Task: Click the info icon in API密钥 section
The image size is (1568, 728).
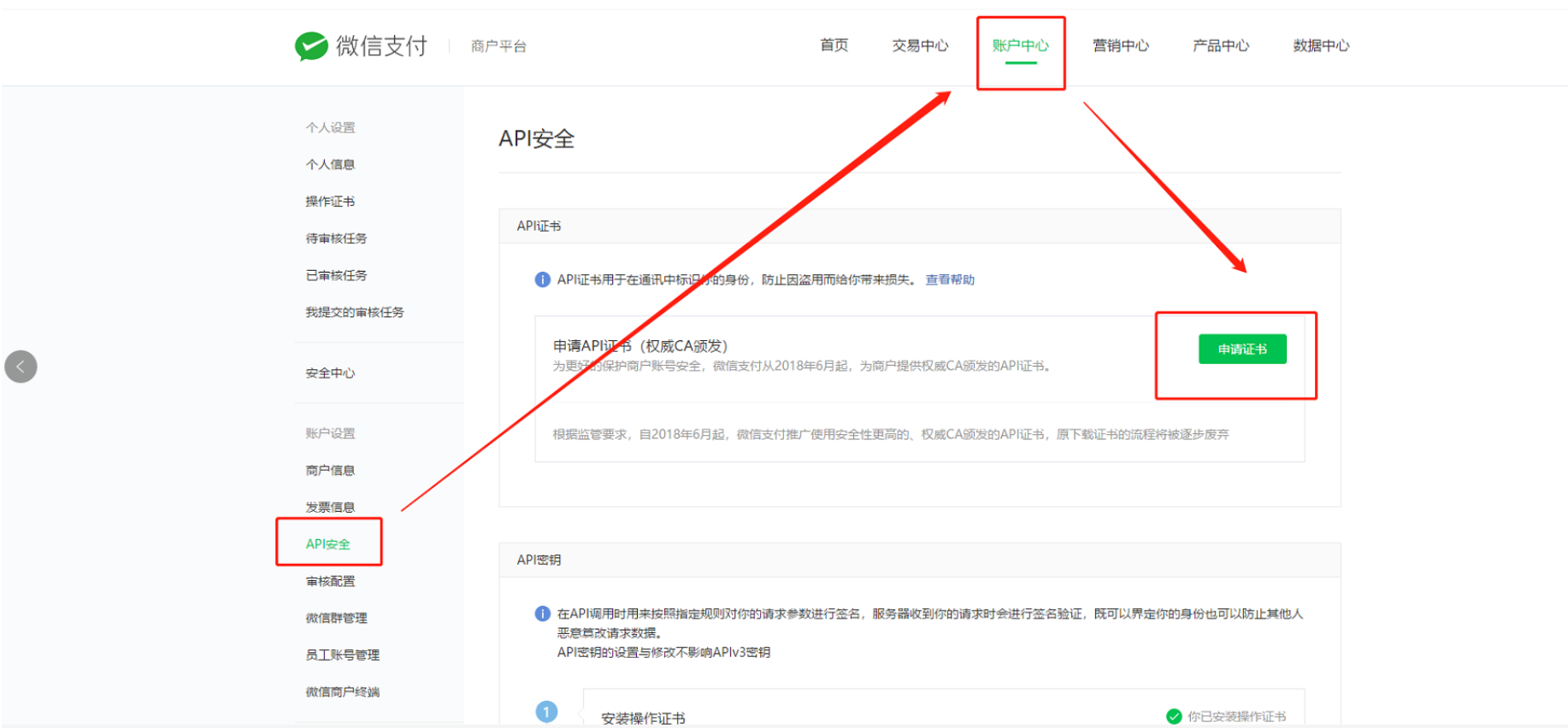Action: tap(542, 614)
